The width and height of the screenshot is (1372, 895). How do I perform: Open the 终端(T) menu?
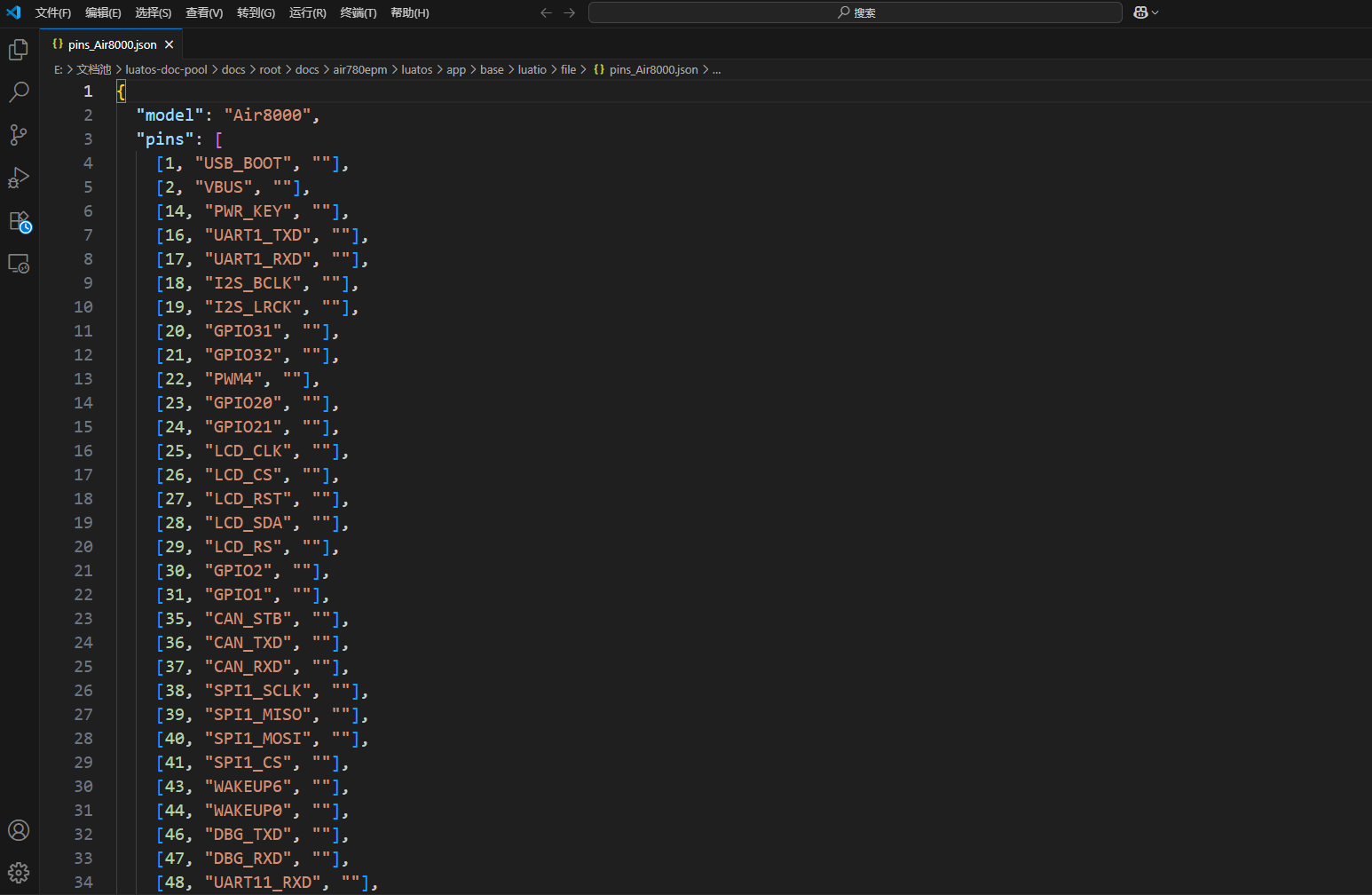pos(359,12)
